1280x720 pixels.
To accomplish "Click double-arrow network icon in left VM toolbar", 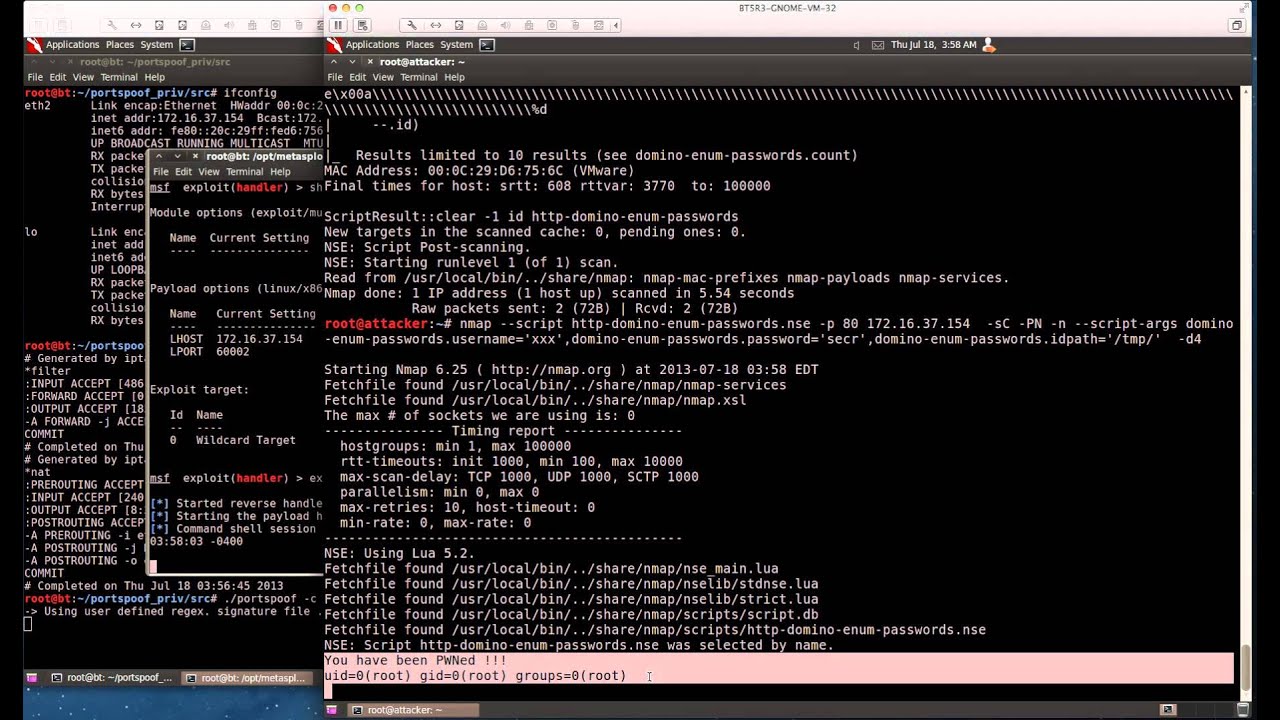I will [x=135, y=25].
